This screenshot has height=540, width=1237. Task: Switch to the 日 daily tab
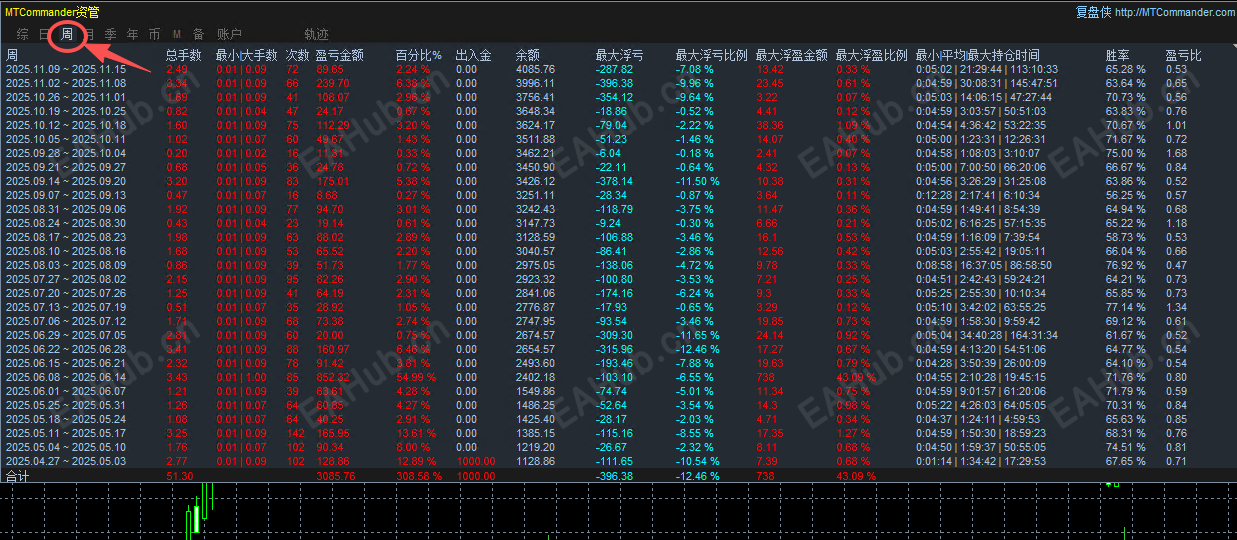tap(44, 35)
